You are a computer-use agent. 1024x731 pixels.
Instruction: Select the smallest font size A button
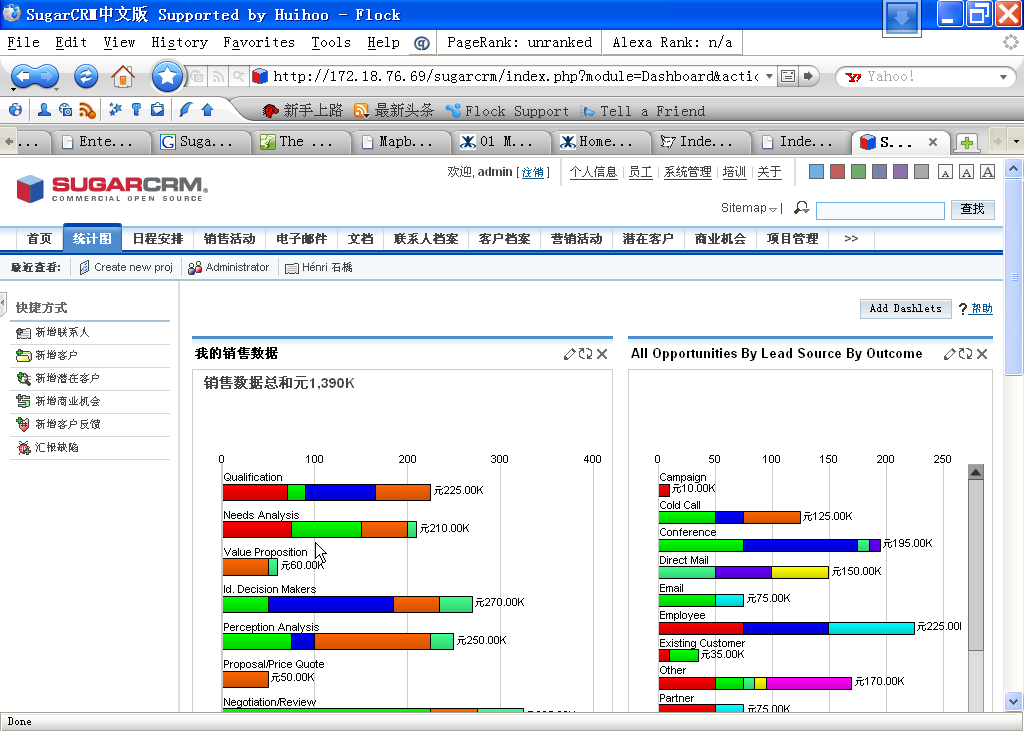[945, 173]
